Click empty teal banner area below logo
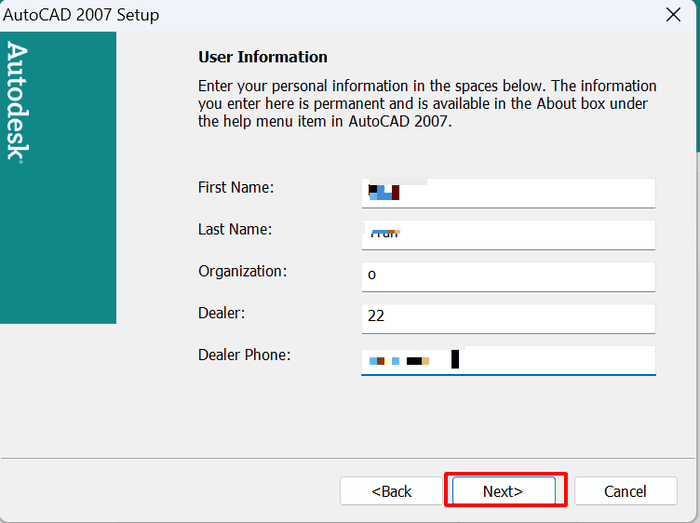700x523 pixels. coord(58,250)
